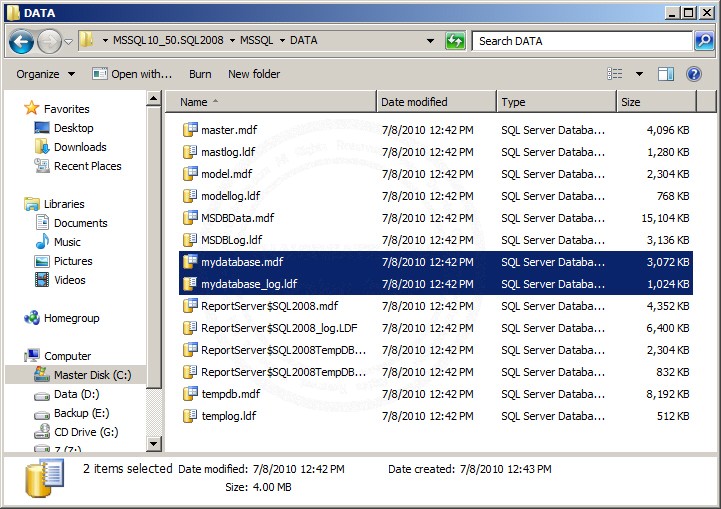The width and height of the screenshot is (721, 509).
Task: Select templog.ldf file icon
Action: click(190, 416)
